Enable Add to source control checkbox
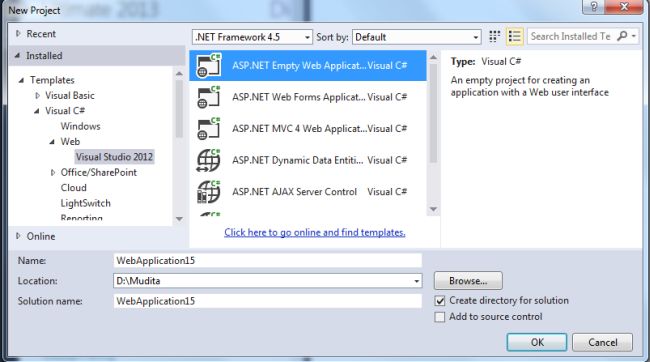Image resolution: width=650 pixels, height=362 pixels. [440, 317]
